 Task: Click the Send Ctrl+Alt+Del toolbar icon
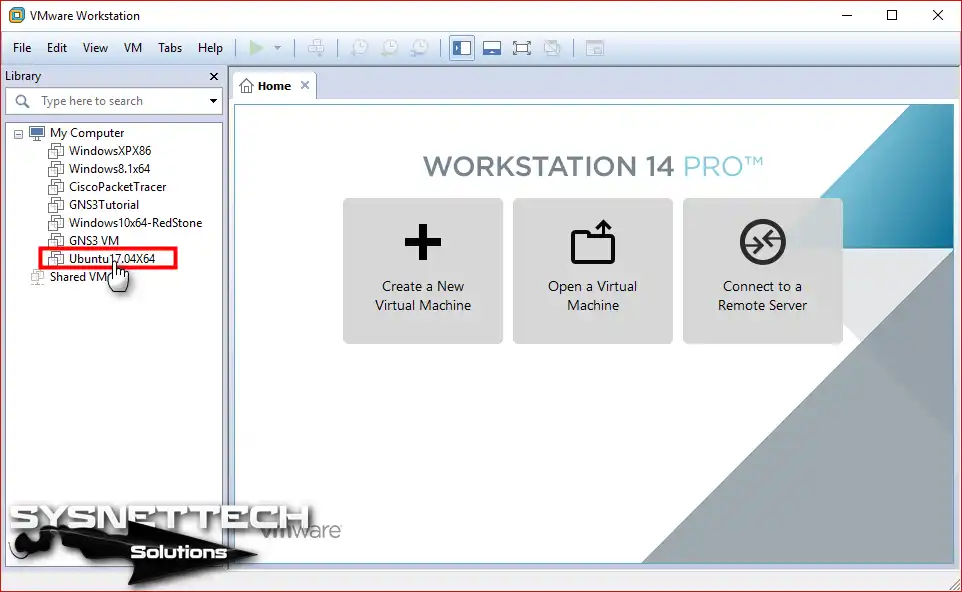coord(316,48)
